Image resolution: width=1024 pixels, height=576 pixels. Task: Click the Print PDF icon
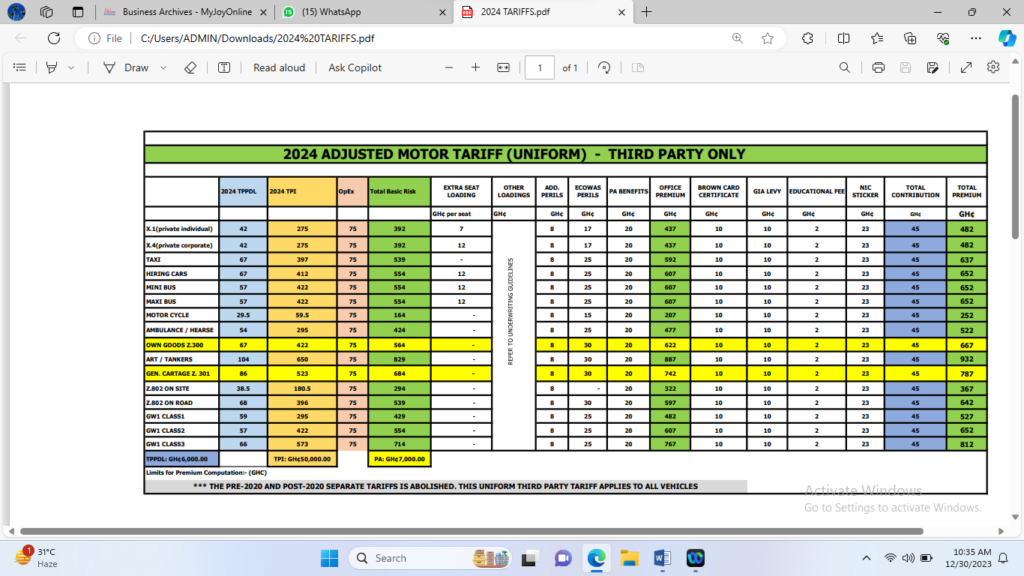click(878, 68)
